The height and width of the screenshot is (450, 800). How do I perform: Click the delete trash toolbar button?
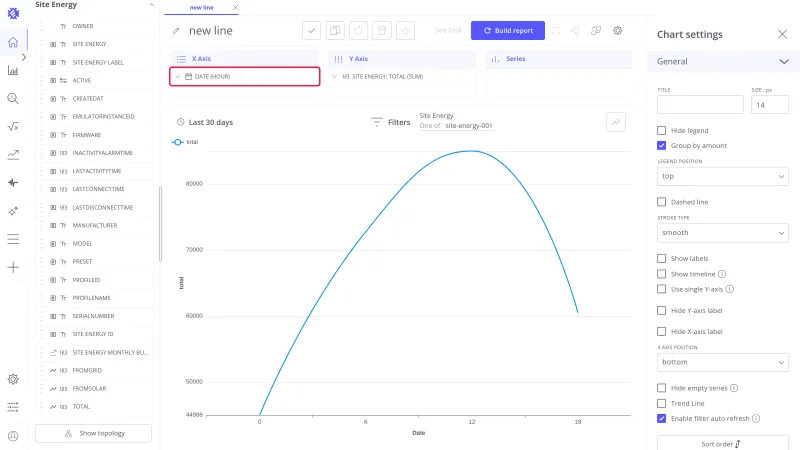(x=382, y=31)
